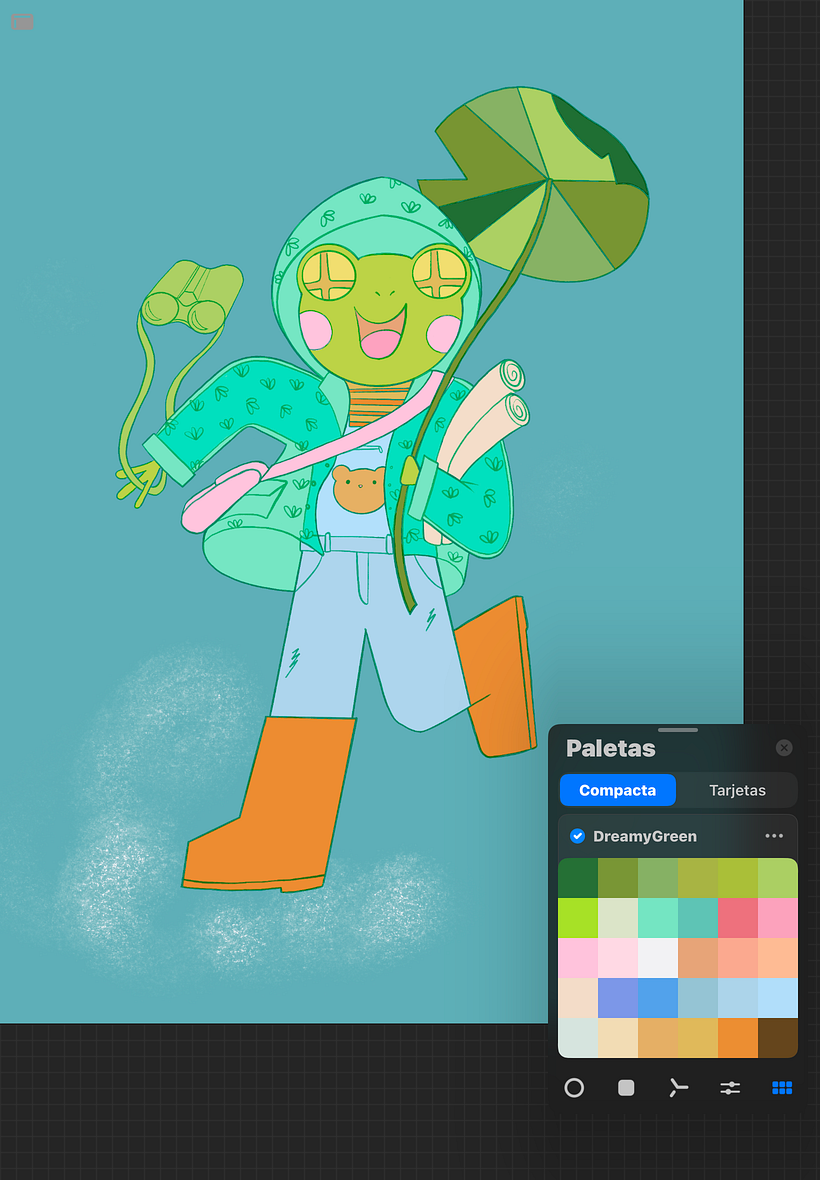
Task: Choose the bright lime green swatch
Action: [x=578, y=918]
